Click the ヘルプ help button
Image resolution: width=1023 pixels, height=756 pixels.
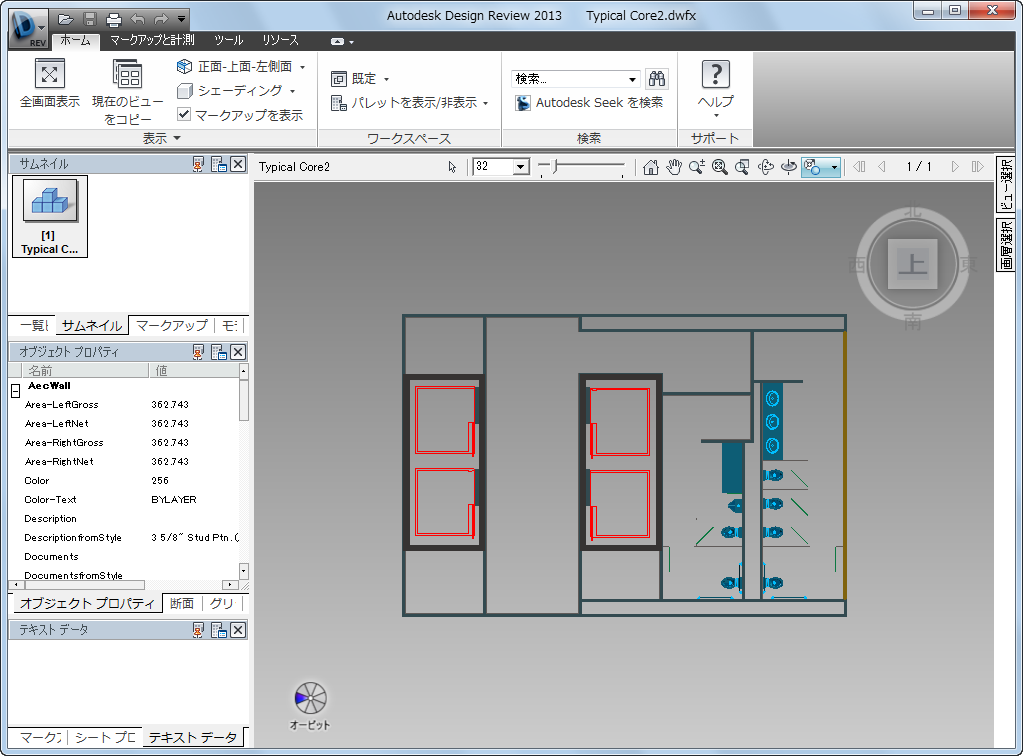(716, 88)
